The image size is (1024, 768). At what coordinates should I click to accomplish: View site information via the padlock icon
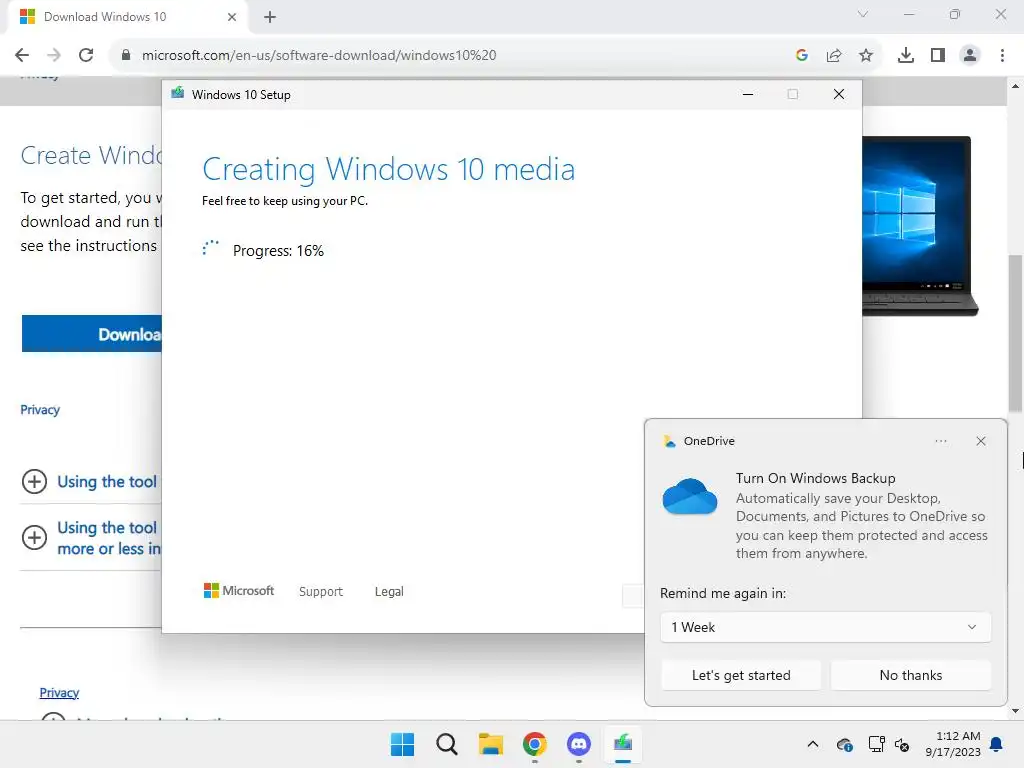point(126,55)
